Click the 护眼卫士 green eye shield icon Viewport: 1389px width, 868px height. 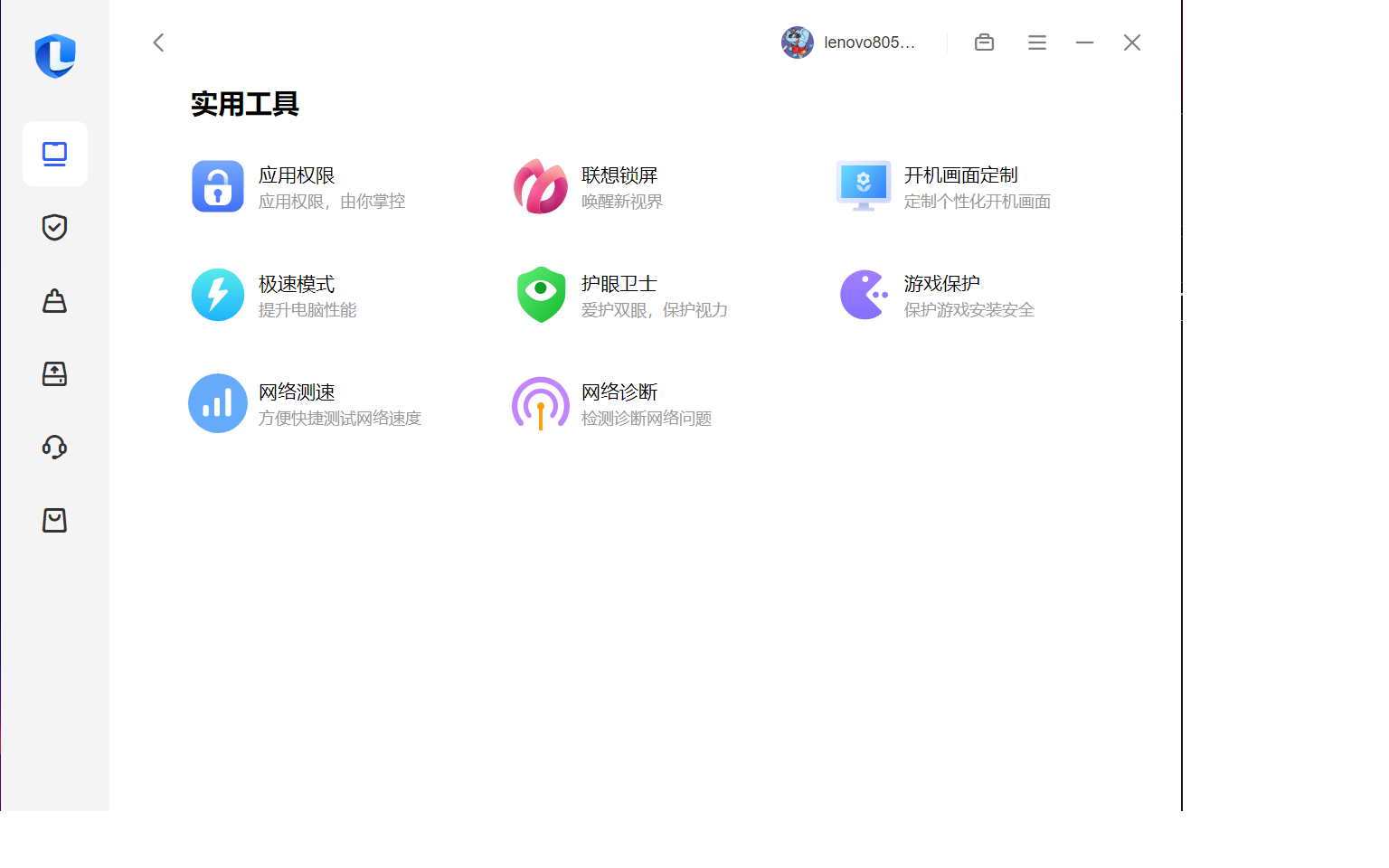click(541, 295)
